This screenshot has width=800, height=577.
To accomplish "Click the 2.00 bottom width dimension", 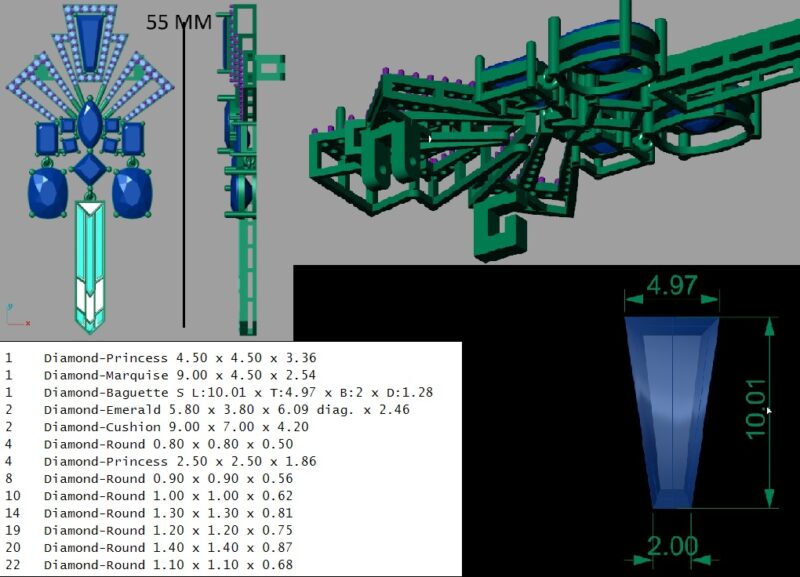I will [672, 546].
